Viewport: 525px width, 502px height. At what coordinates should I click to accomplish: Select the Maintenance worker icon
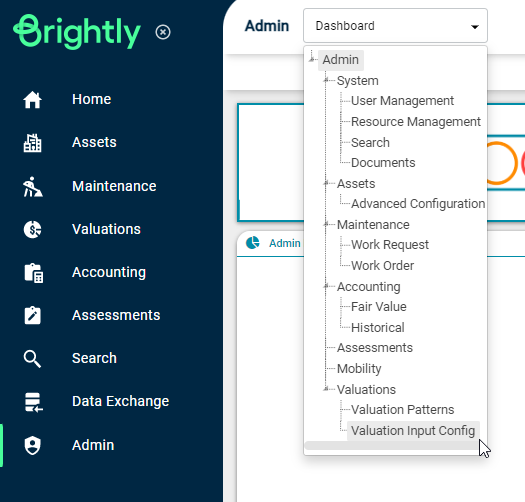click(32, 187)
